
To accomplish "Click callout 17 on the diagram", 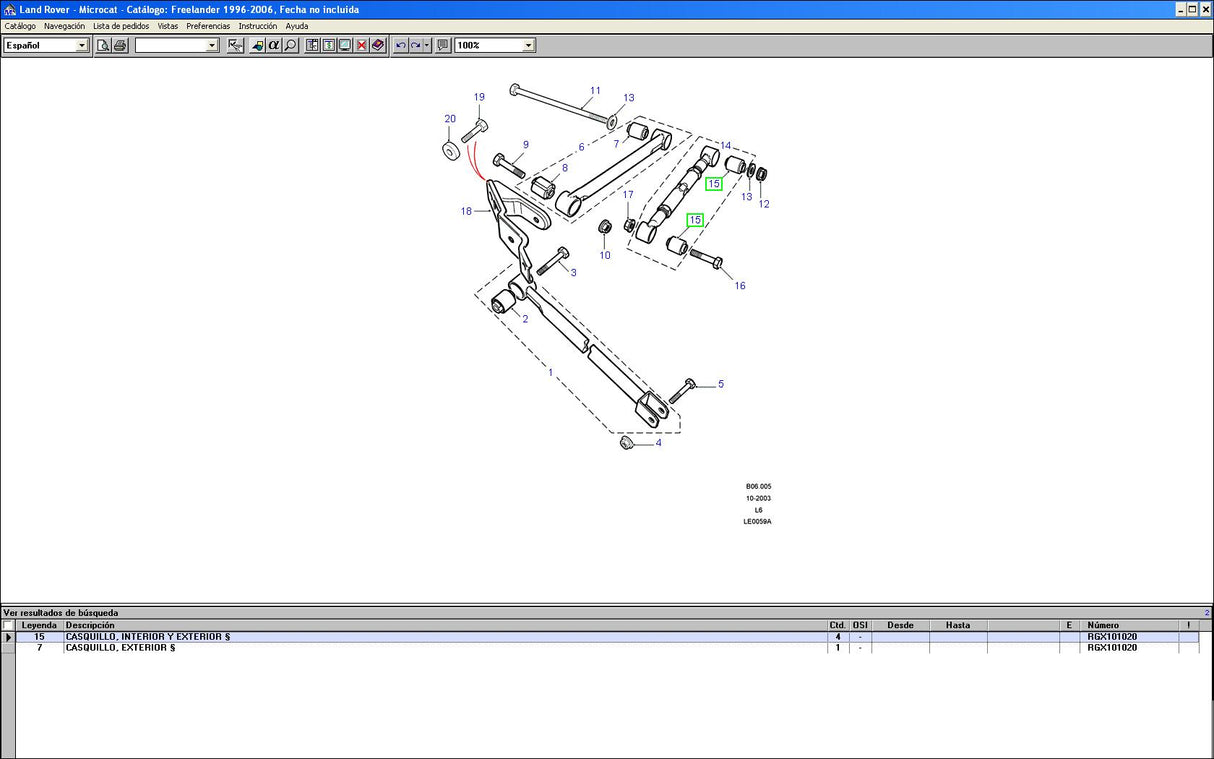I will pyautogui.click(x=628, y=194).
